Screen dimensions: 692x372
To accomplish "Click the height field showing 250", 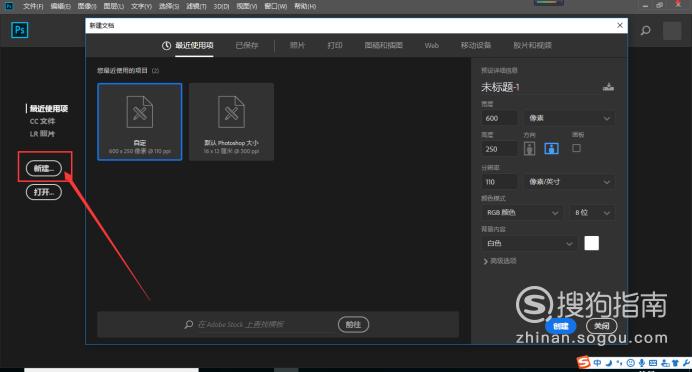I will 499,149.
